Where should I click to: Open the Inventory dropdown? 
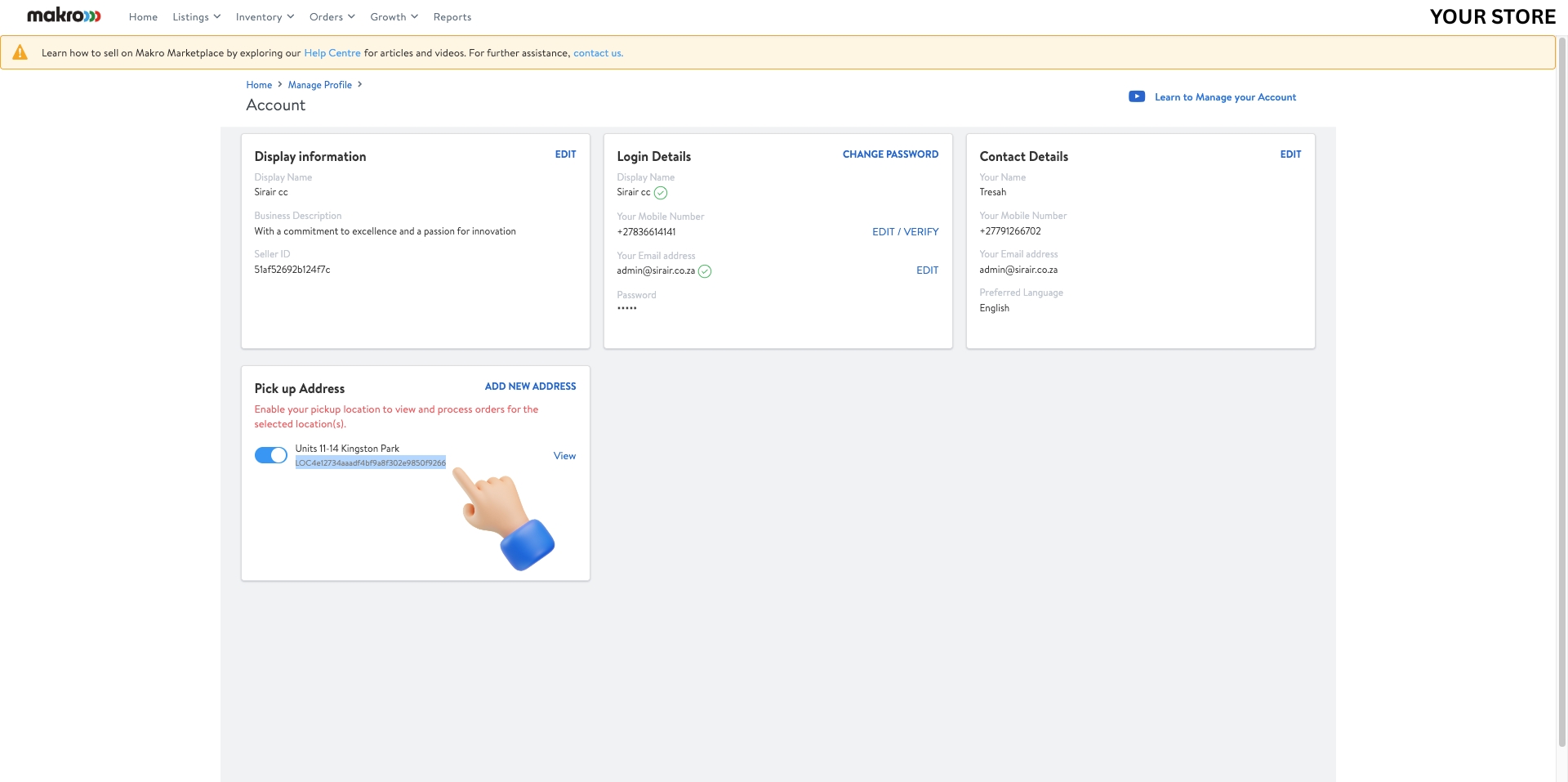[263, 16]
